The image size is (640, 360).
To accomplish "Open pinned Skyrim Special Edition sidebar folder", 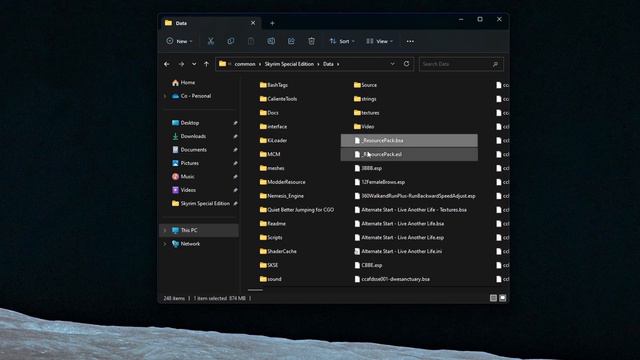I will click(x=201, y=203).
